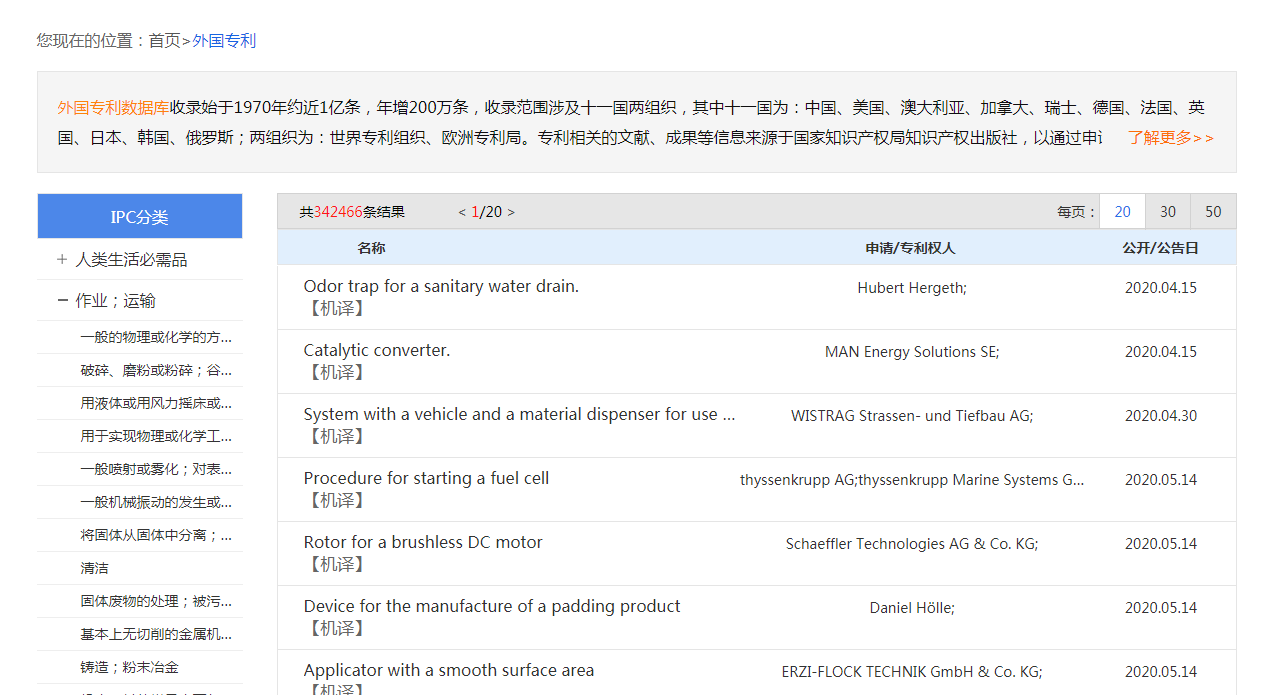Screen dimensions: 1262x695
Task: Click 机译 under Catalytic converter
Action: [x=336, y=373]
